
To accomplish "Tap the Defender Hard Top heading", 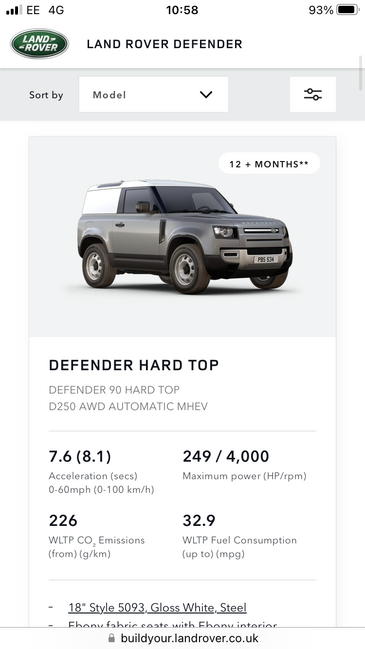I will (x=134, y=365).
